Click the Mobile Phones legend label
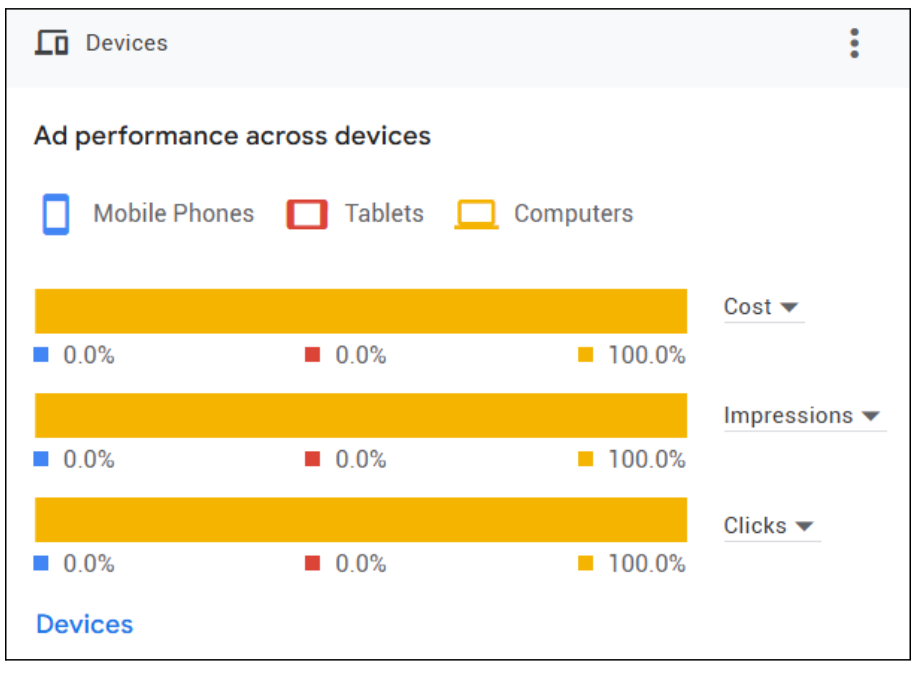915x673 pixels. click(173, 214)
